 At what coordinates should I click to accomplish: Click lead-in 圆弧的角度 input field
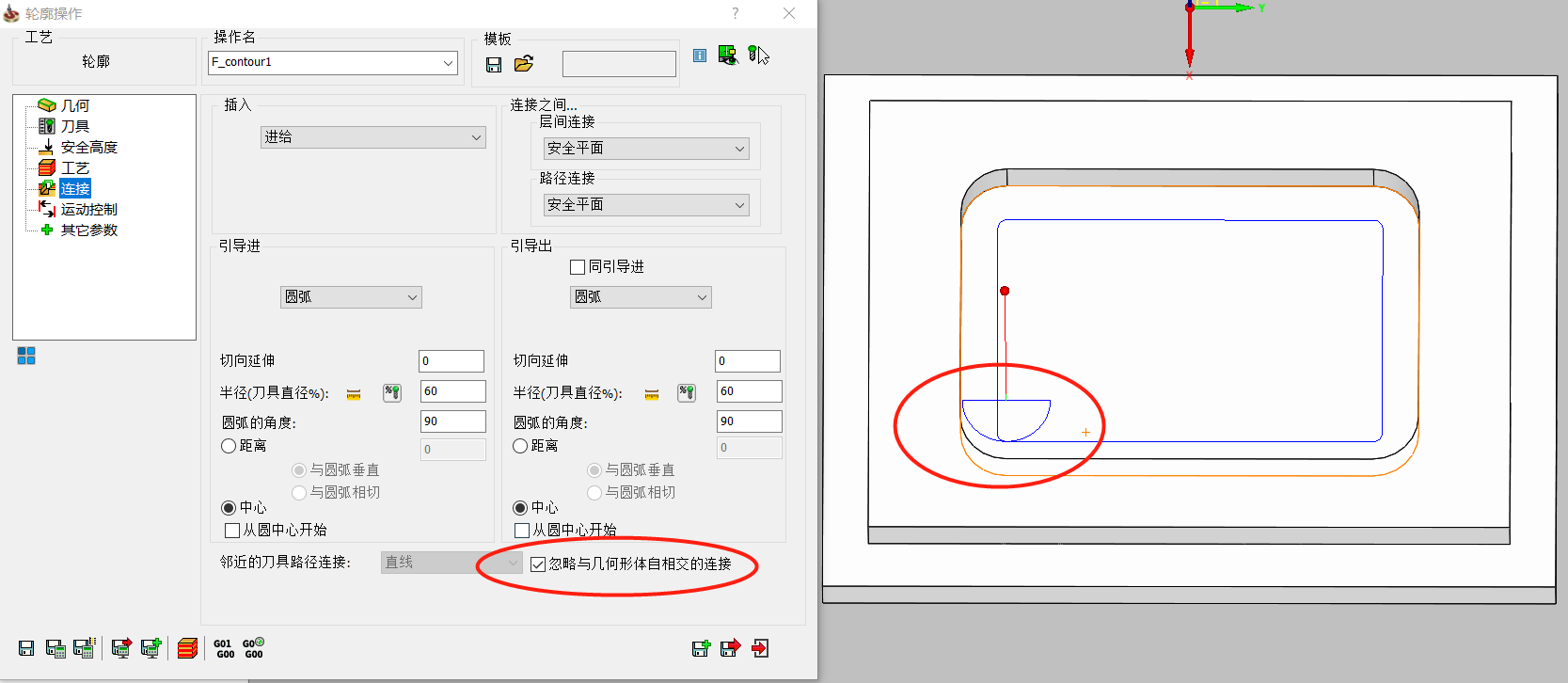click(x=452, y=421)
